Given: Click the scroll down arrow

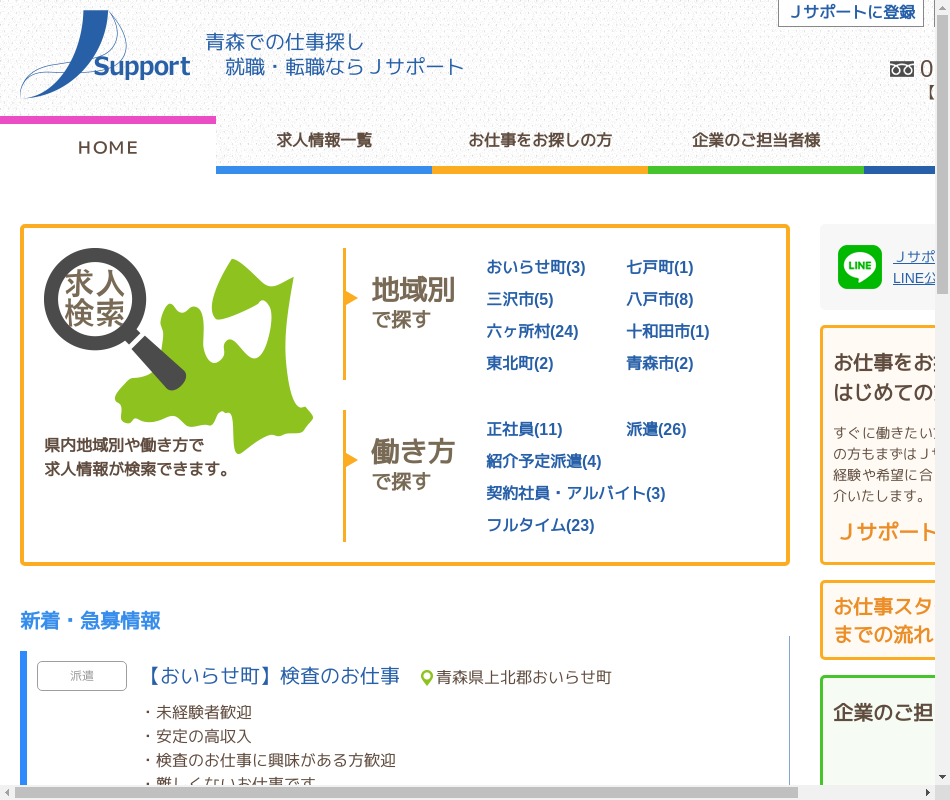Looking at the screenshot, I should pyautogui.click(x=943, y=777).
